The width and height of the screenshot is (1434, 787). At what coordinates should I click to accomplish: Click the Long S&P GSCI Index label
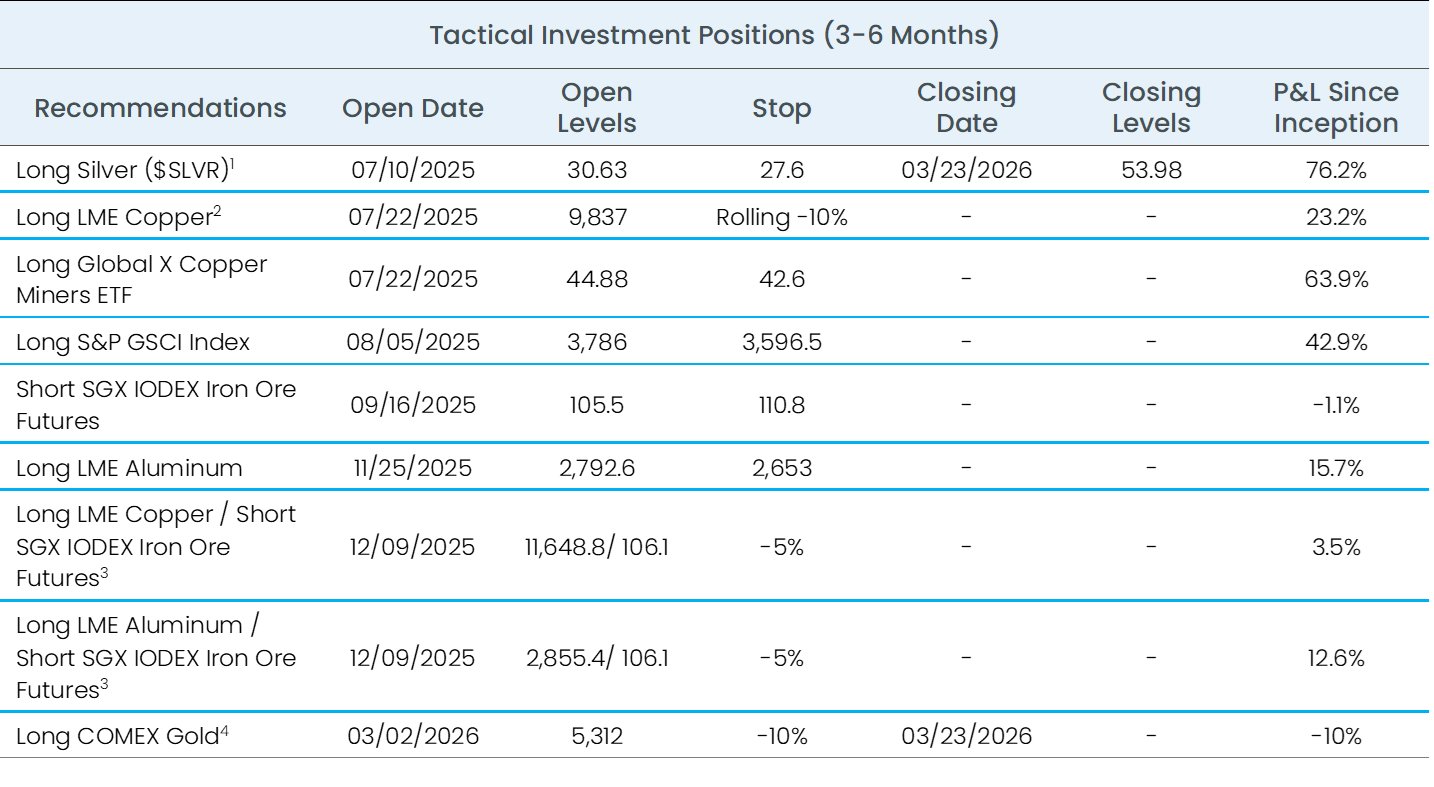point(133,342)
